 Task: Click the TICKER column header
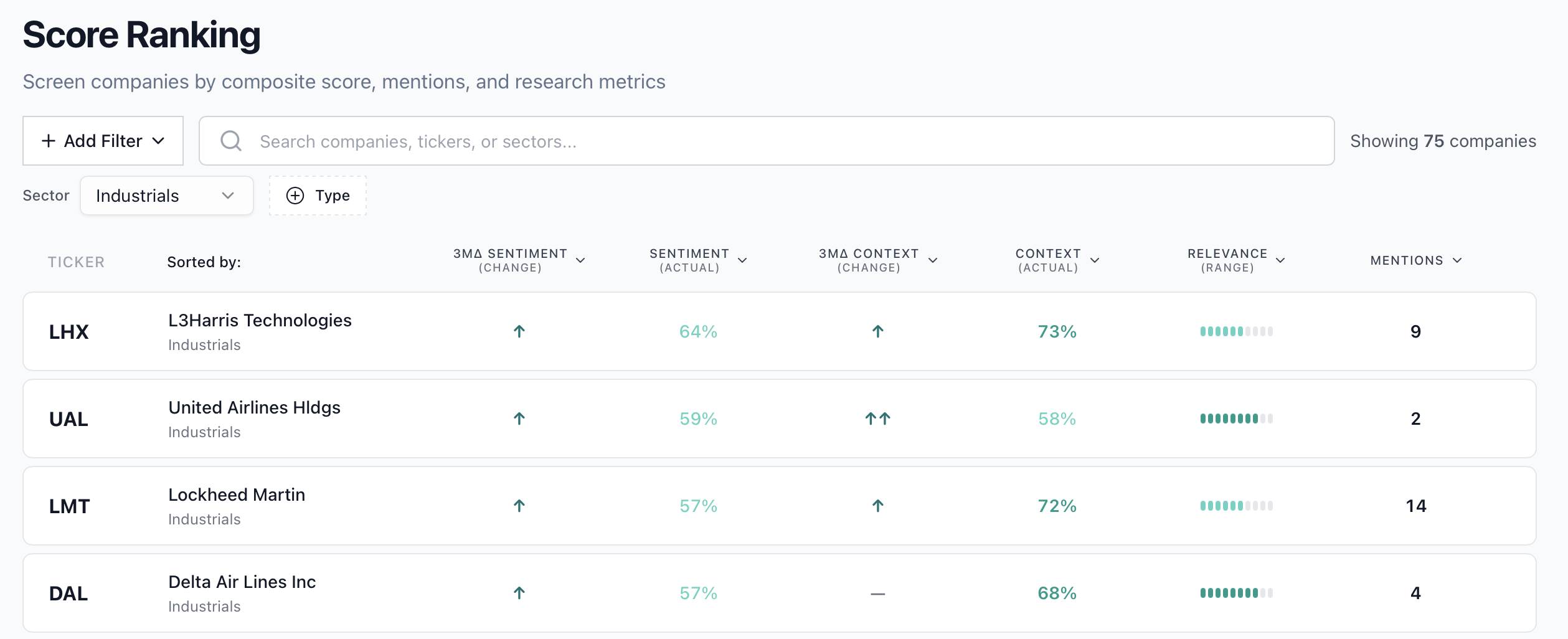(x=76, y=262)
